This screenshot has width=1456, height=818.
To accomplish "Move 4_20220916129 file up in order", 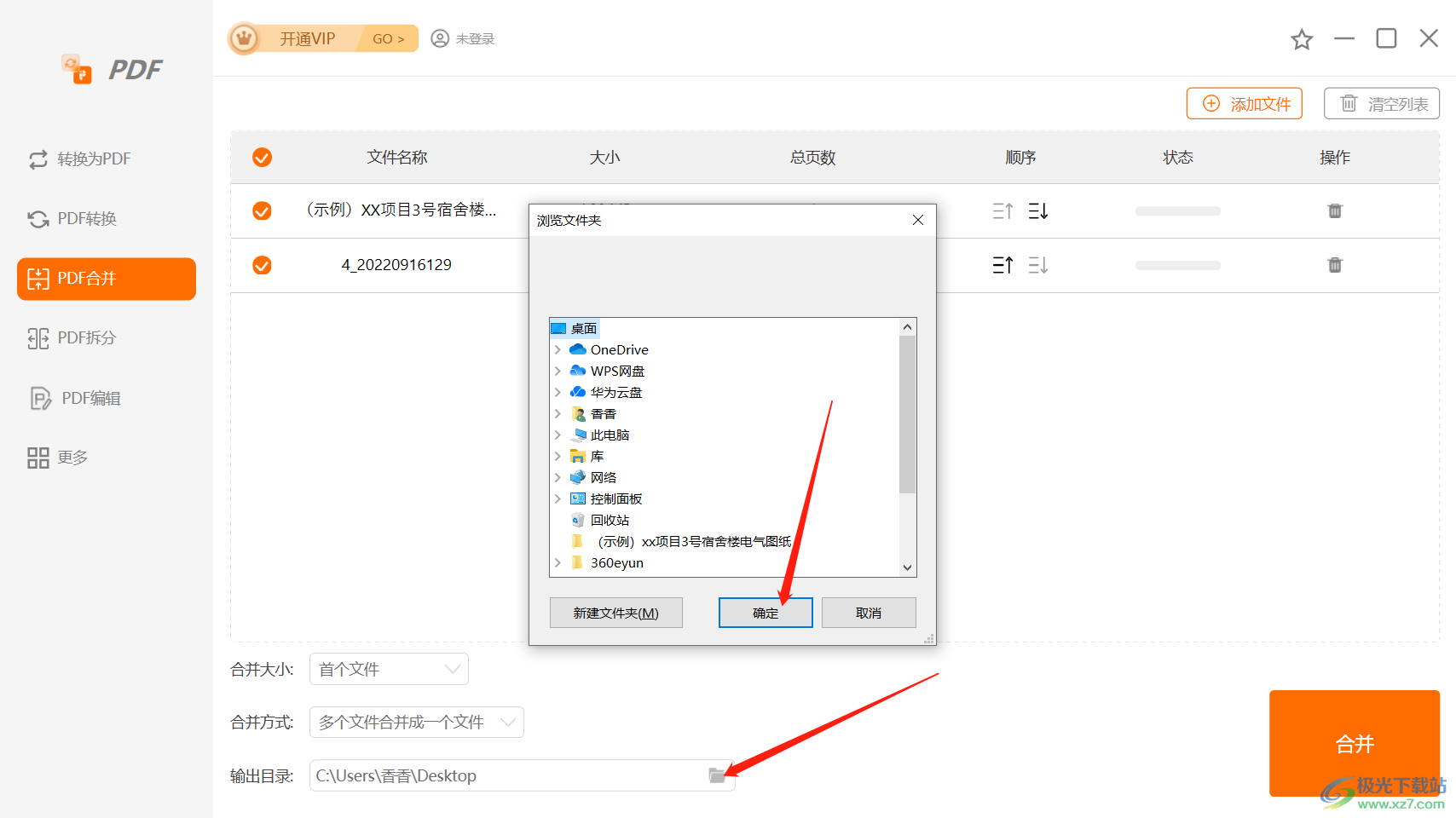I will (1002, 265).
